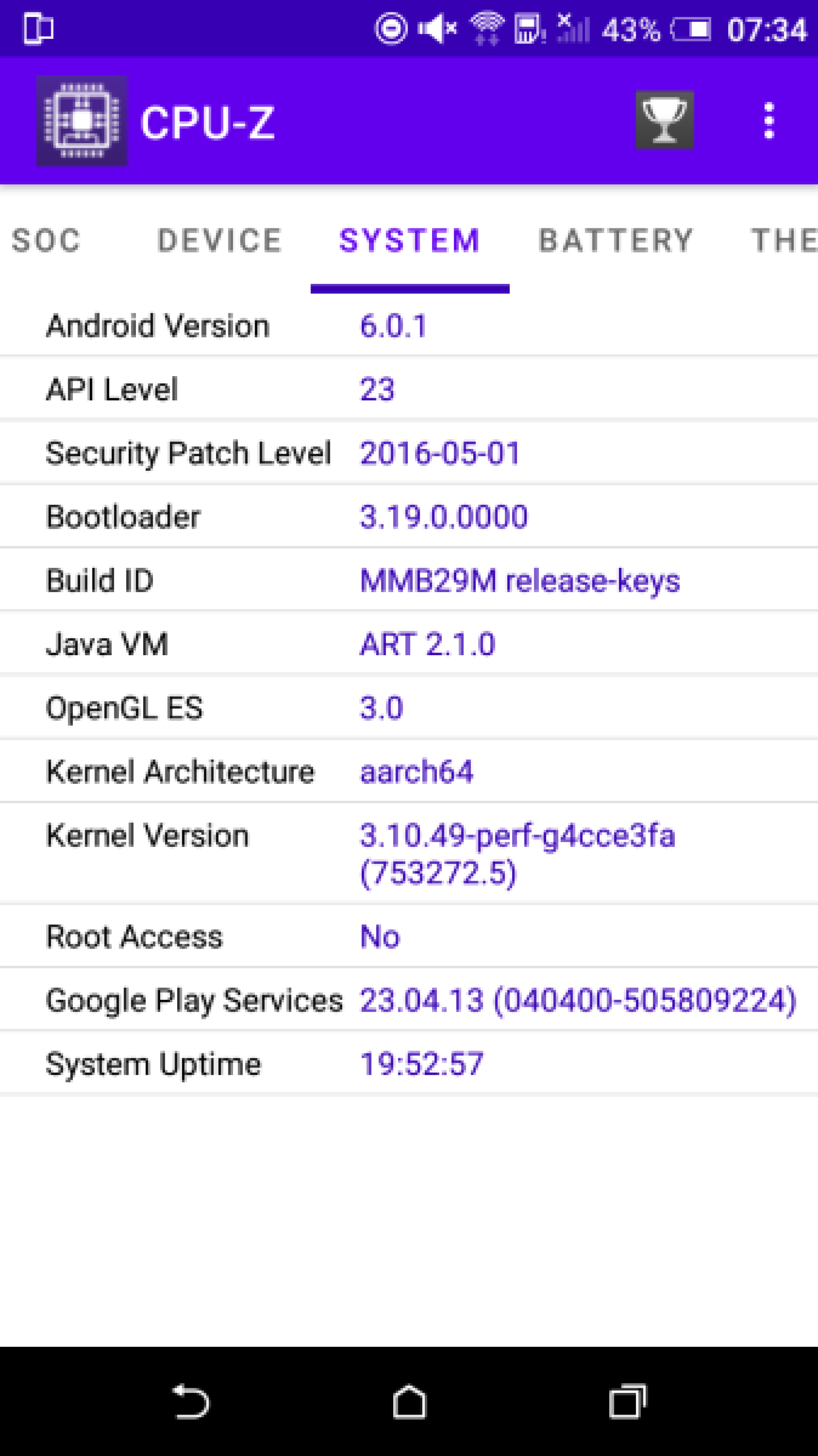Screen dimensions: 818x1456
Task: Tap the Android home navigation icon
Action: pos(409,1401)
